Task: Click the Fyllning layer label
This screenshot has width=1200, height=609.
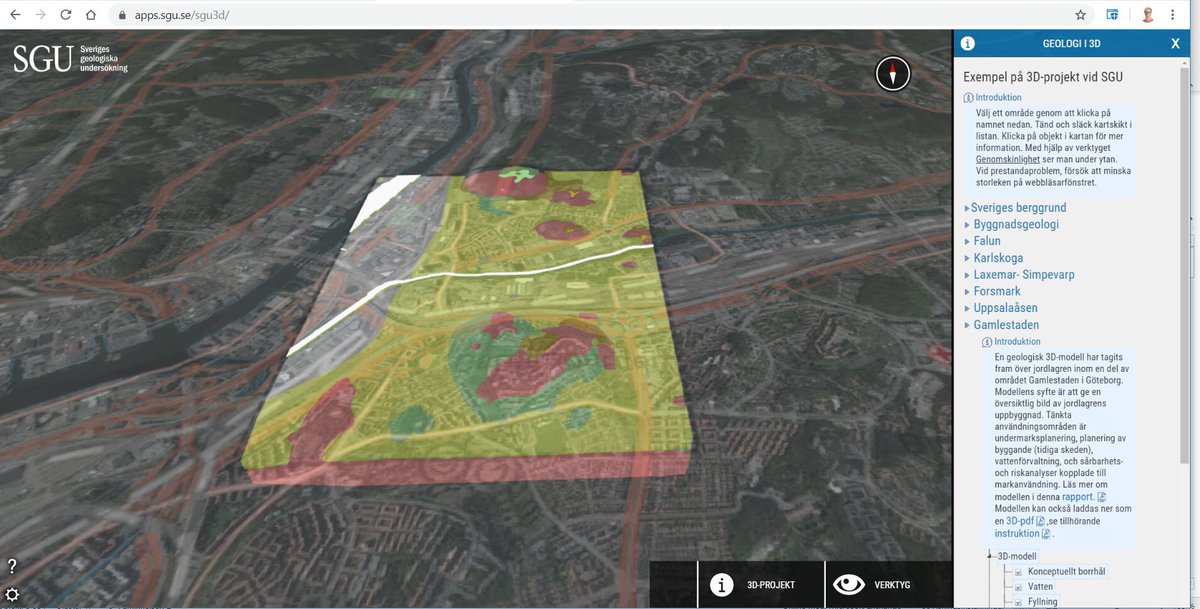Action: click(x=1042, y=602)
